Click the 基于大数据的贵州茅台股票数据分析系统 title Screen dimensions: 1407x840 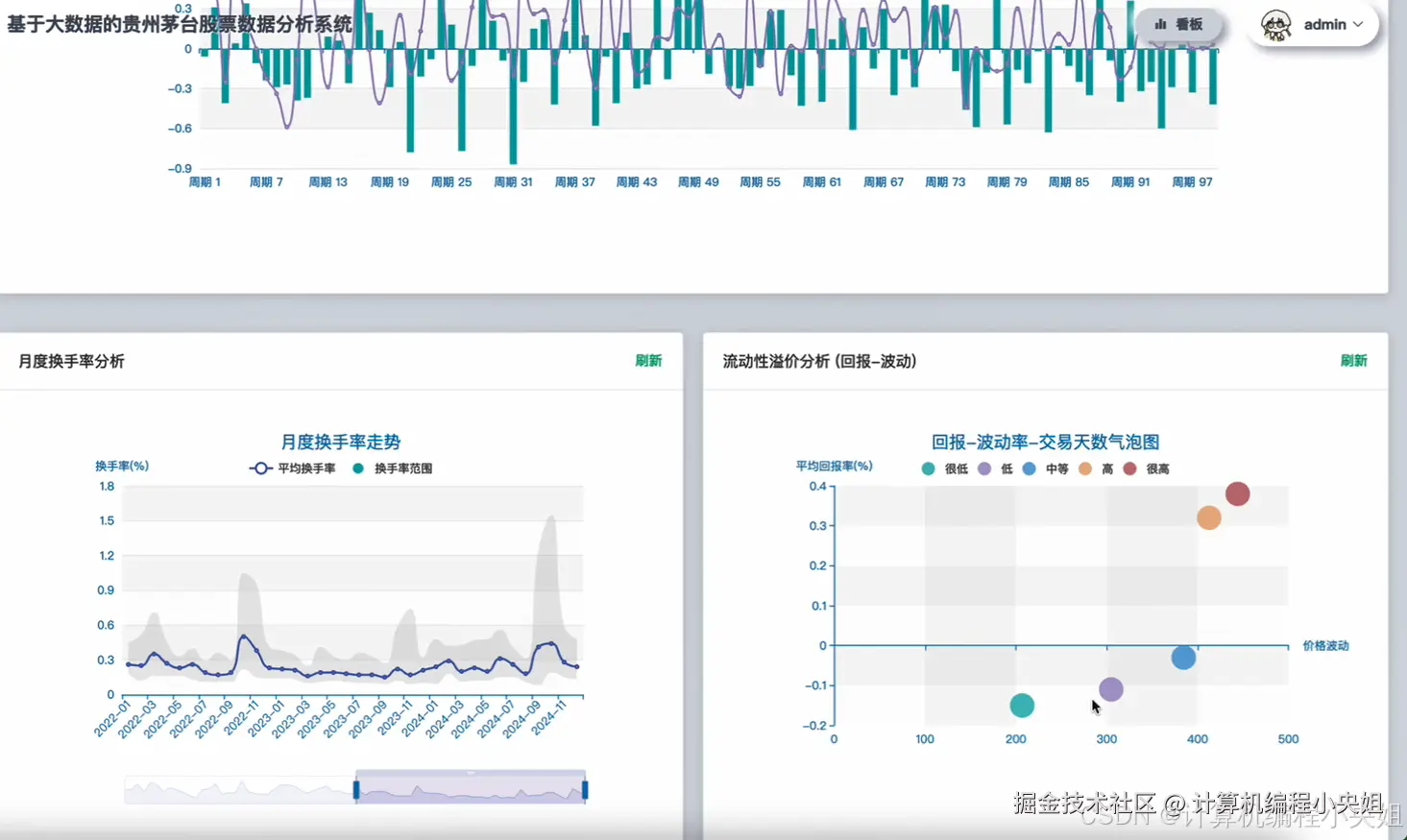pyautogui.click(x=180, y=24)
